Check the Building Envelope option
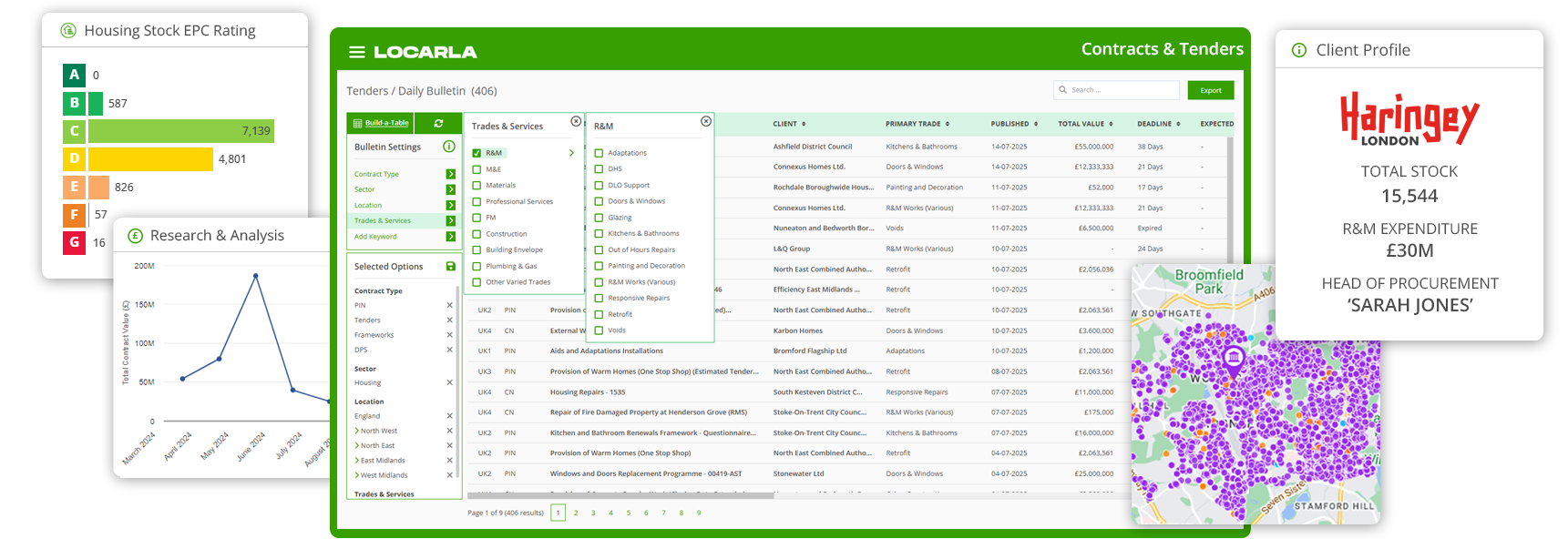Image resolution: width=1568 pixels, height=549 pixels. coord(477,249)
